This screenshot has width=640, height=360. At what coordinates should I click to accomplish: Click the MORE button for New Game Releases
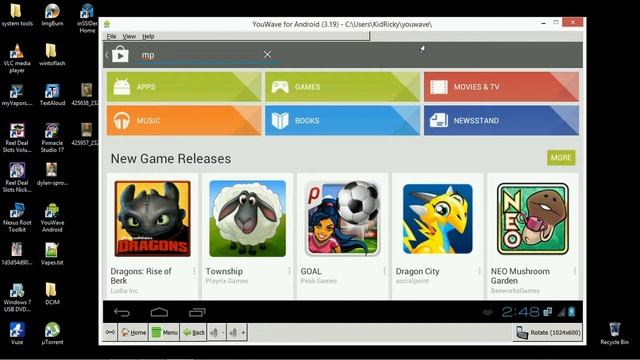coord(561,158)
